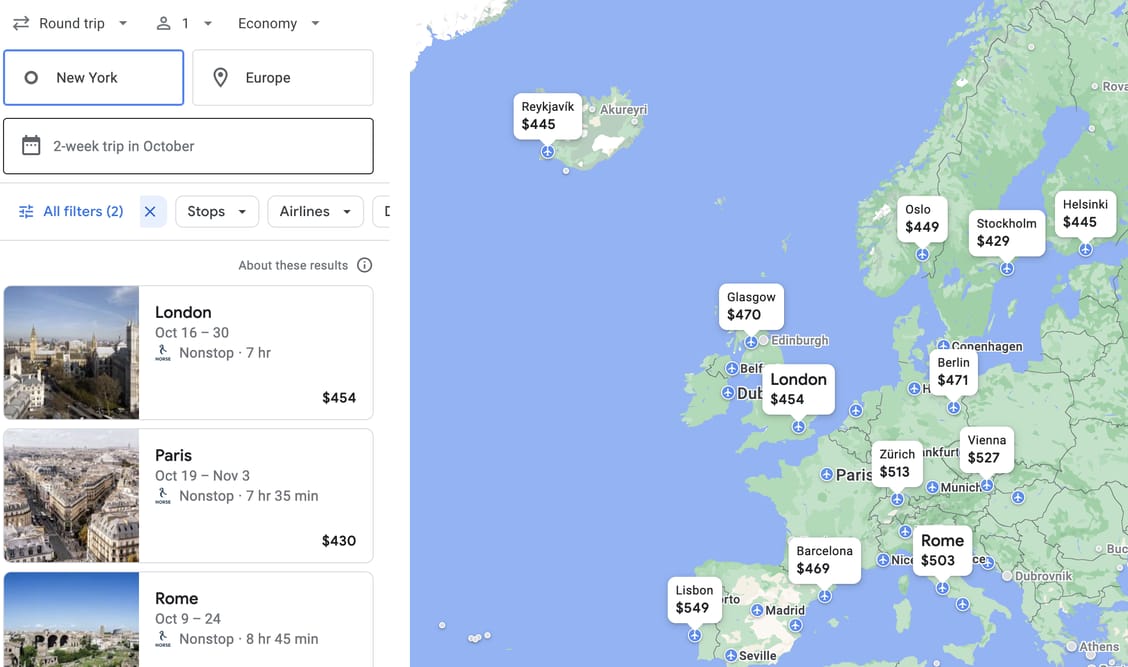Click the Reykjavík airport marker on map

click(547, 151)
